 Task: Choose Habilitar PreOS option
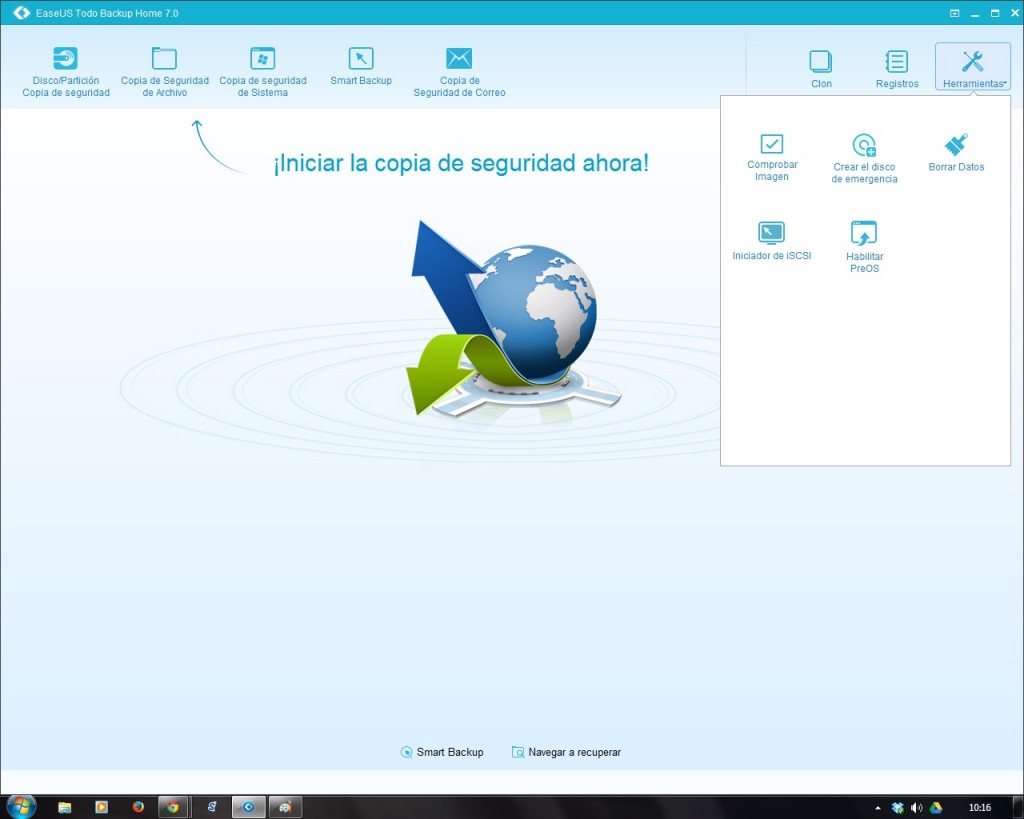(x=864, y=246)
